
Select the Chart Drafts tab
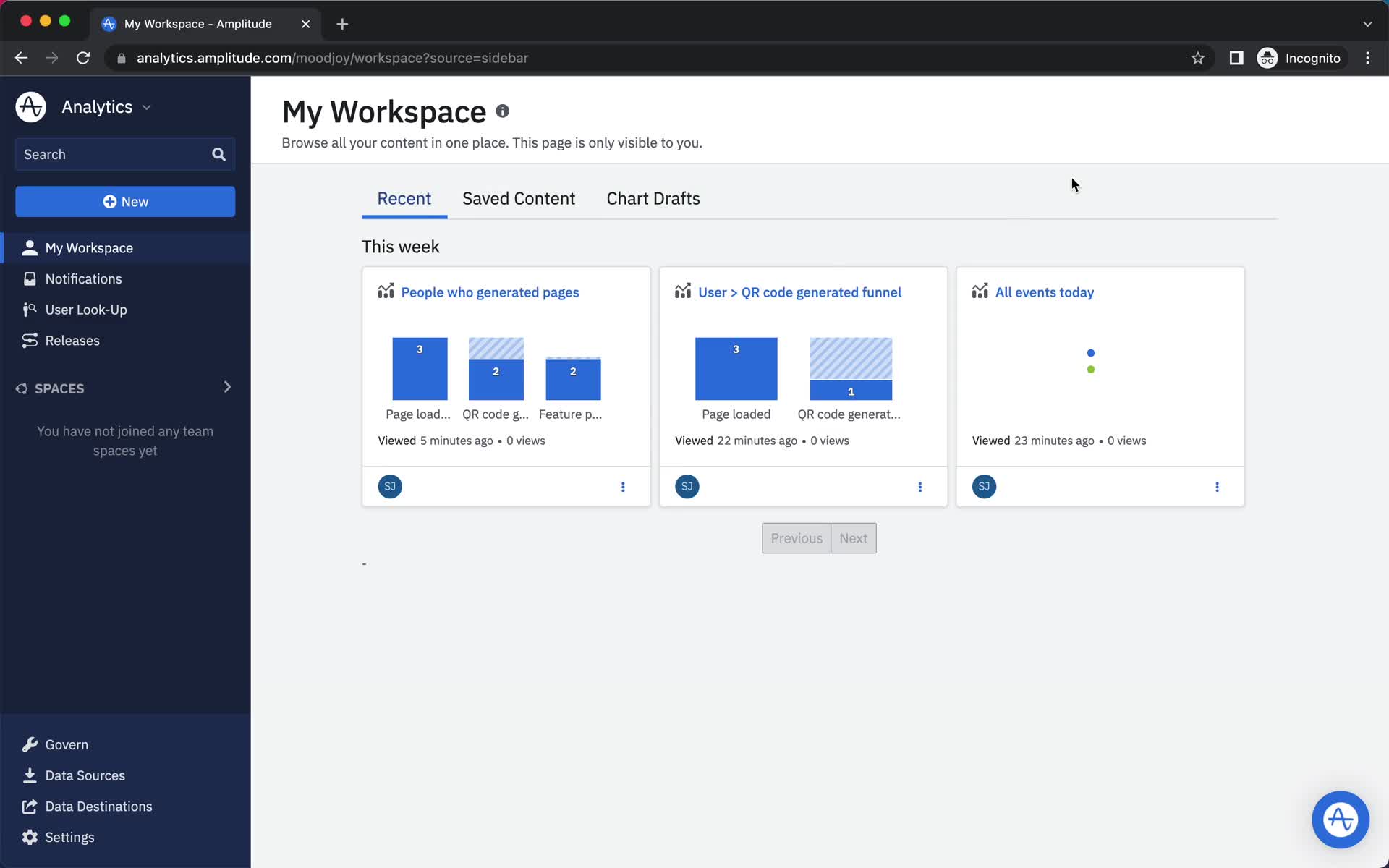click(653, 198)
